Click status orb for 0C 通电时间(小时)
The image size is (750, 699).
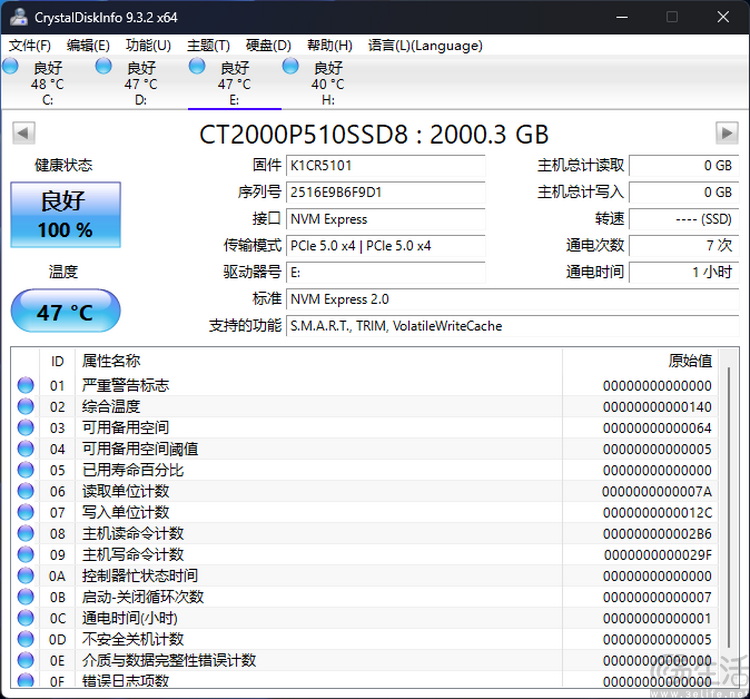[25, 618]
